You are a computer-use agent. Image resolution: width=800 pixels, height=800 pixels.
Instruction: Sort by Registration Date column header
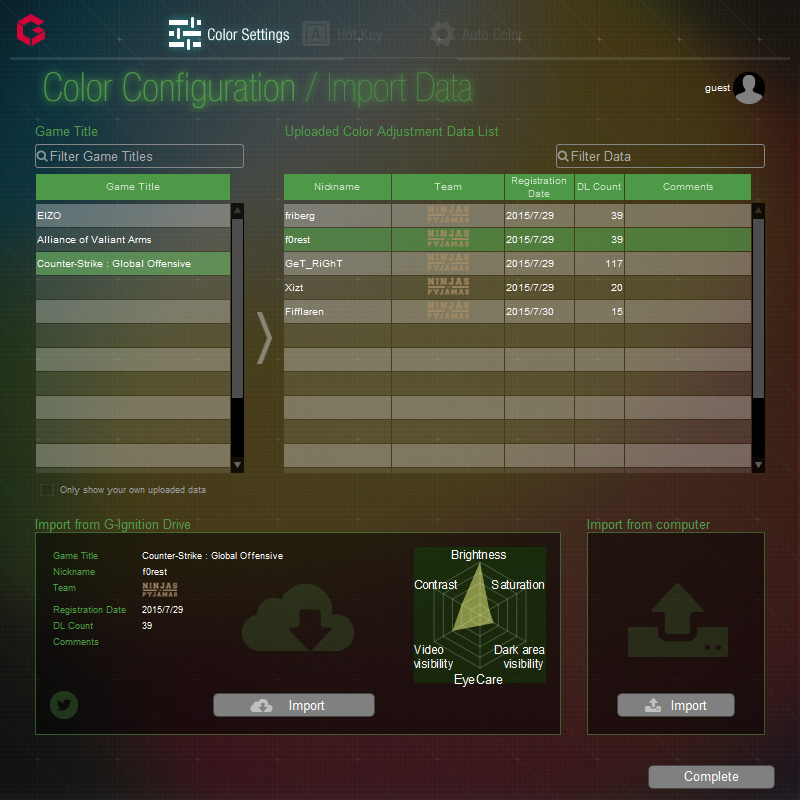539,187
